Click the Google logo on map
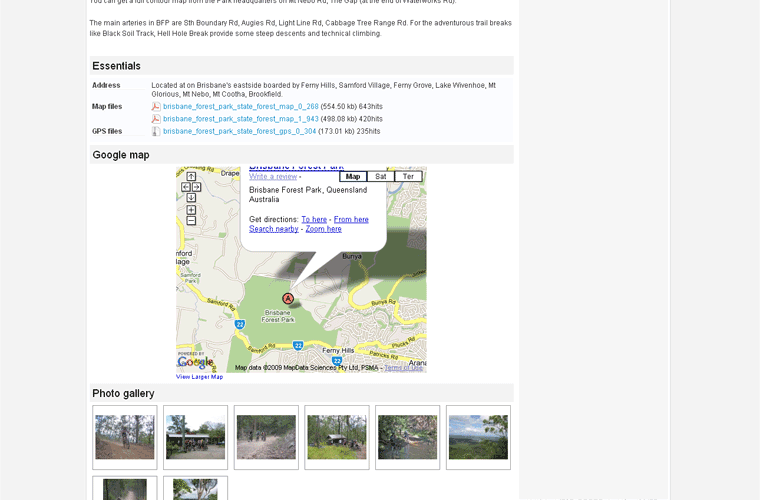Image resolution: width=760 pixels, height=500 pixels. pyautogui.click(x=195, y=362)
